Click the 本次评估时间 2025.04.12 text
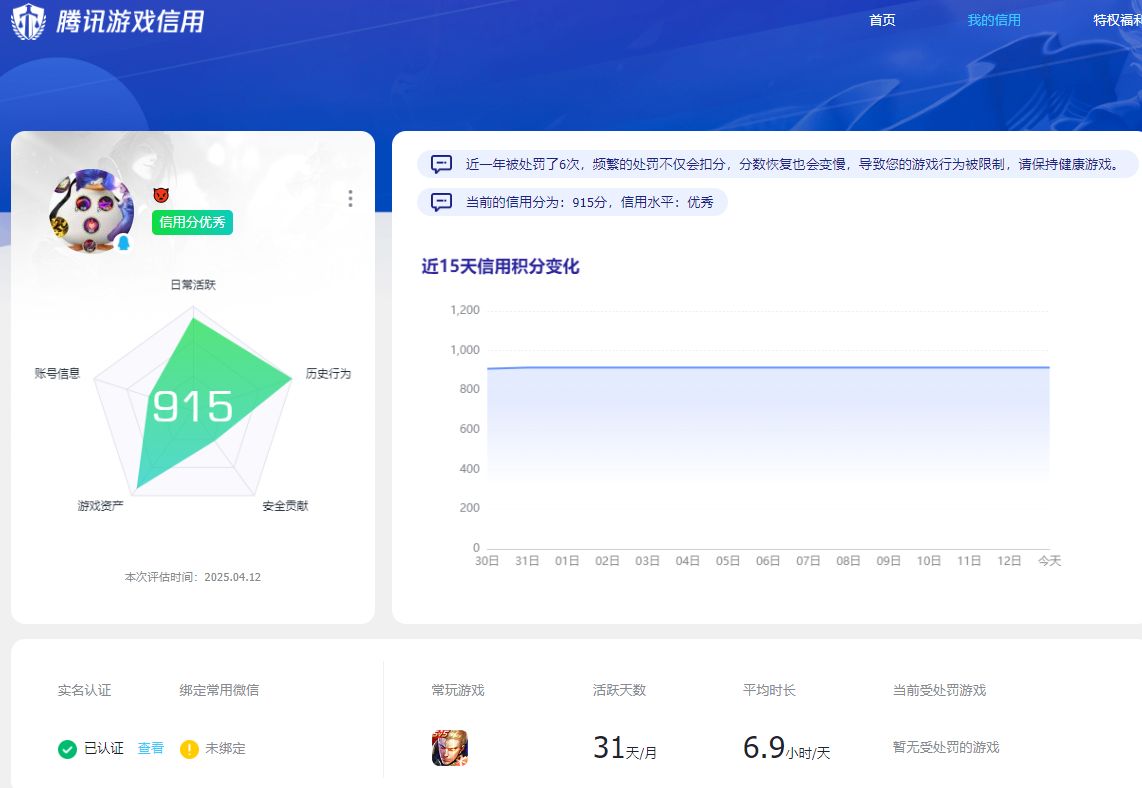Image resolution: width=1142 pixels, height=788 pixels. tap(192, 577)
